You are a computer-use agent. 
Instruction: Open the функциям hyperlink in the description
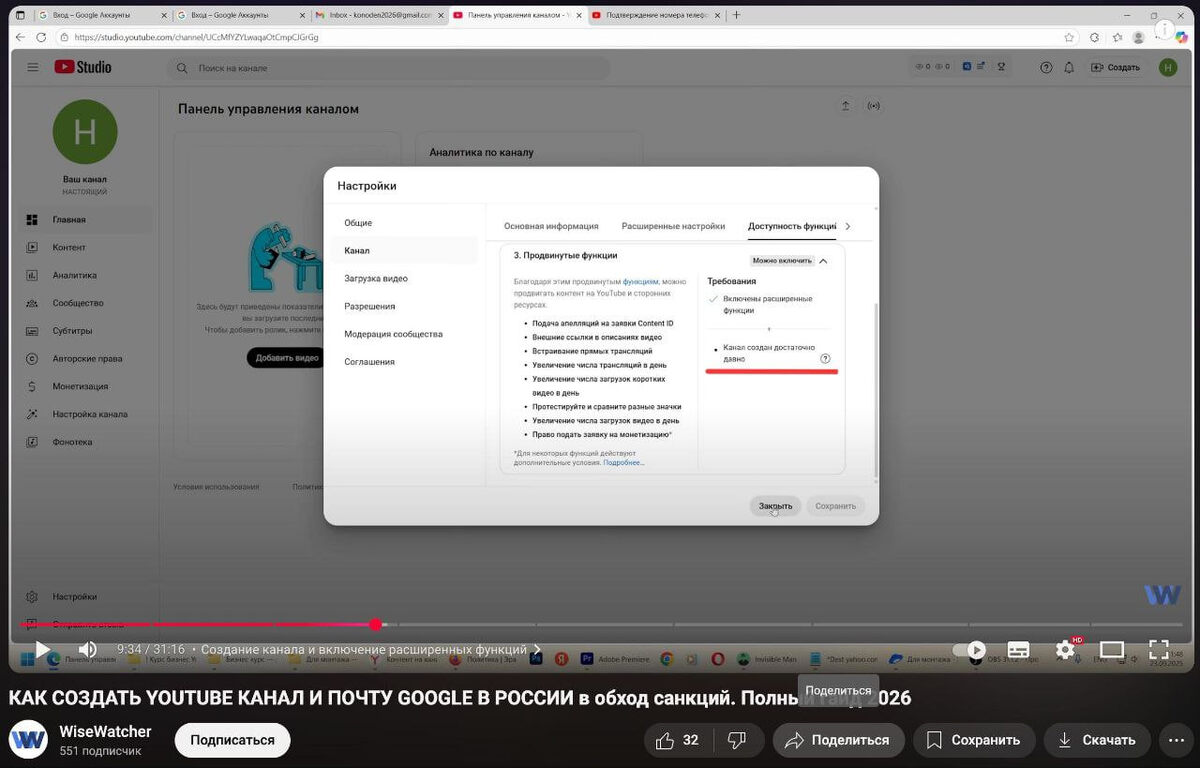click(x=640, y=282)
